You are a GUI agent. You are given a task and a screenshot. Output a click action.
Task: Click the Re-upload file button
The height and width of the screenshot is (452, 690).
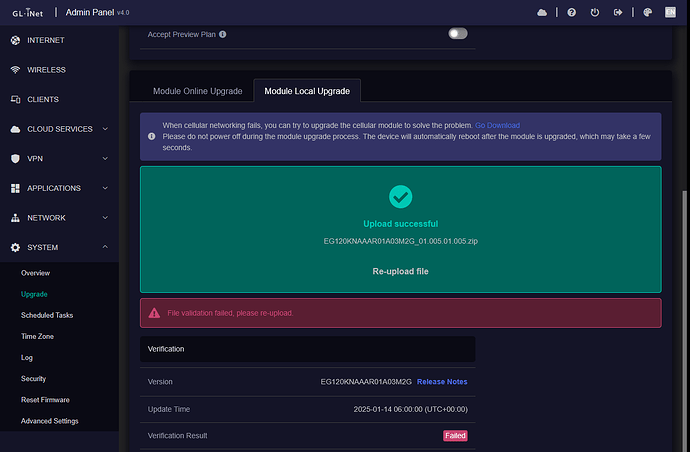click(400, 271)
